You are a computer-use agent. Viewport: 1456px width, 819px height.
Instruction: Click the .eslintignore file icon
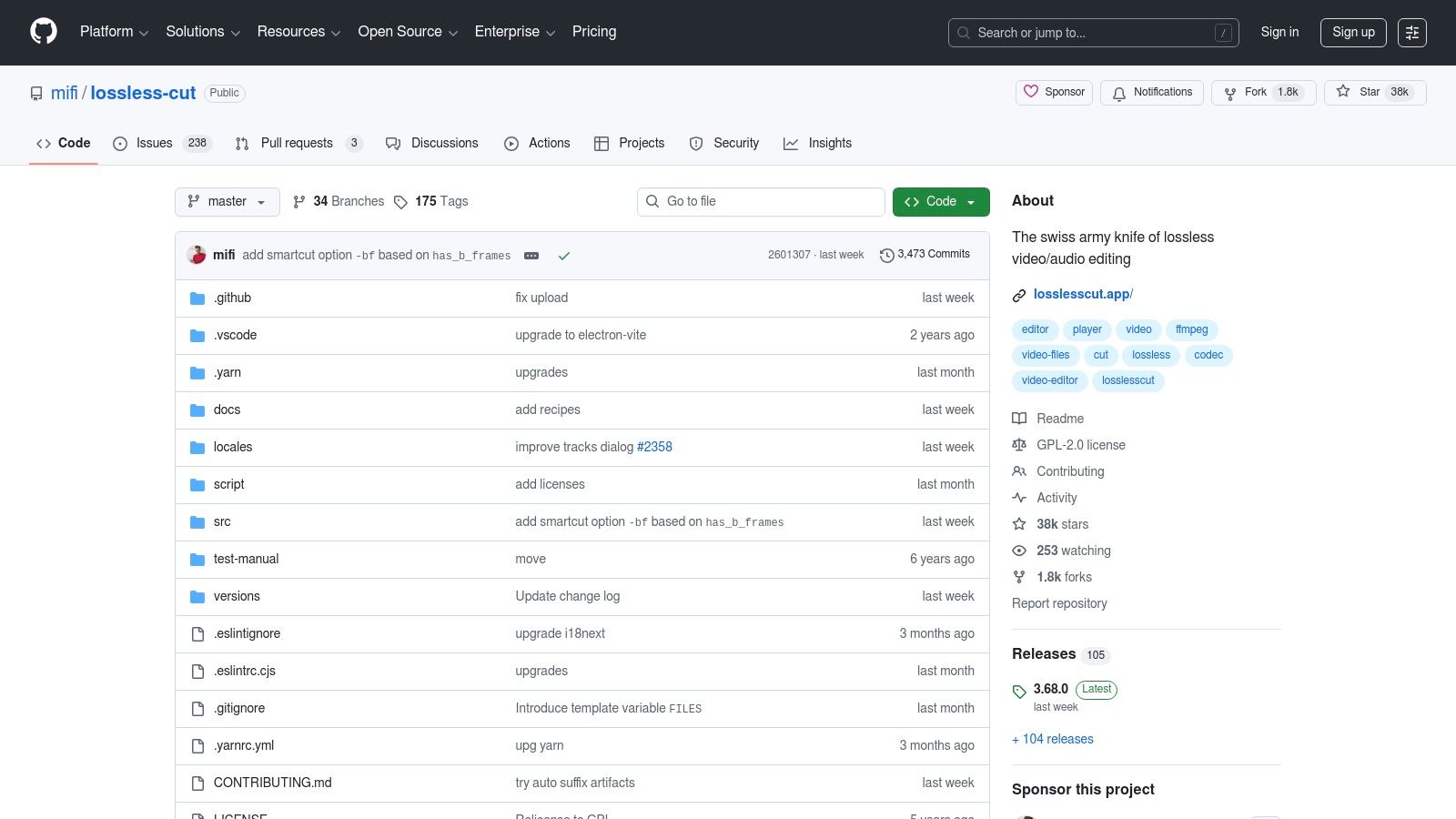(x=197, y=634)
